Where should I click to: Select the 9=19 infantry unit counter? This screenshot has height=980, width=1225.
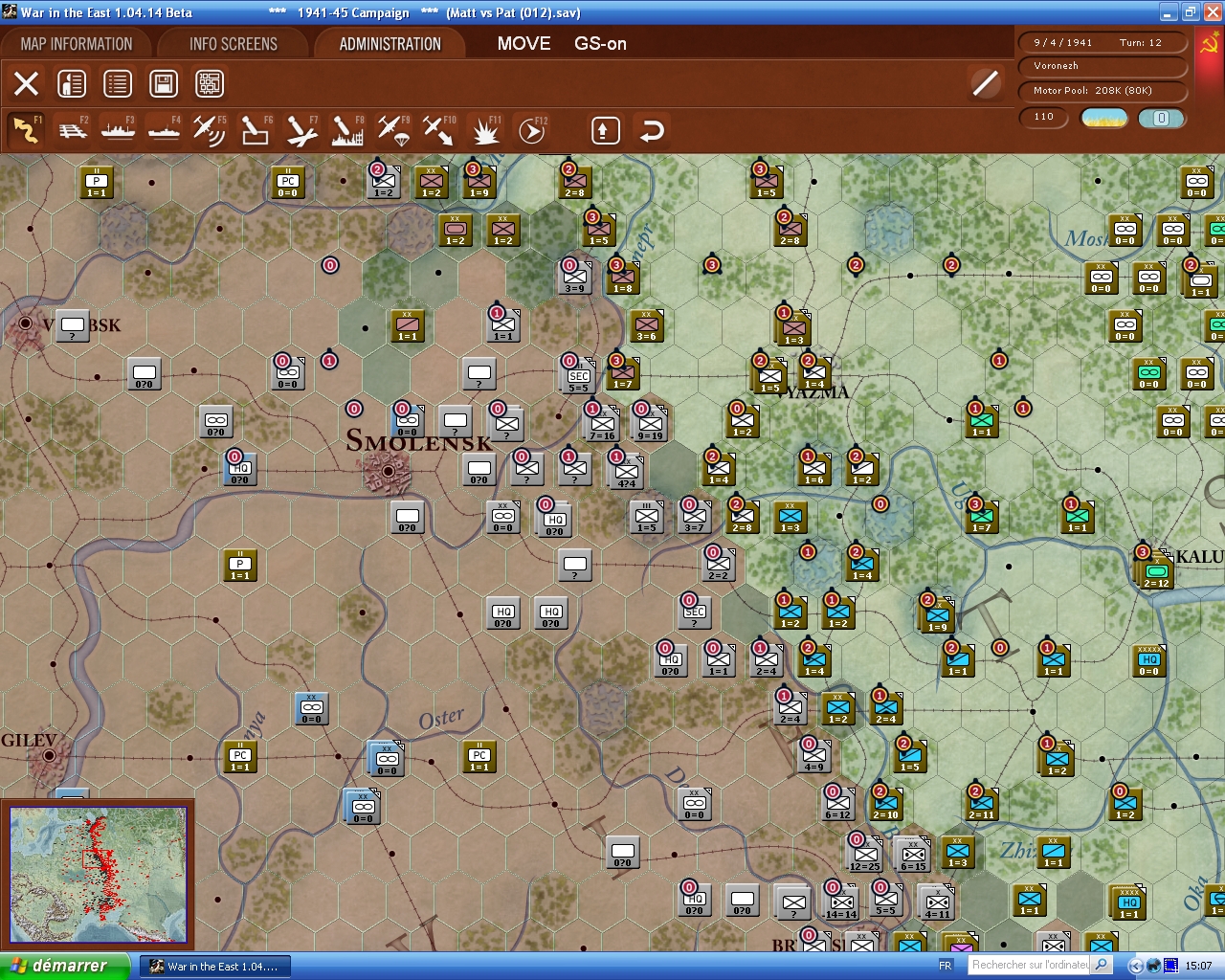tap(650, 424)
